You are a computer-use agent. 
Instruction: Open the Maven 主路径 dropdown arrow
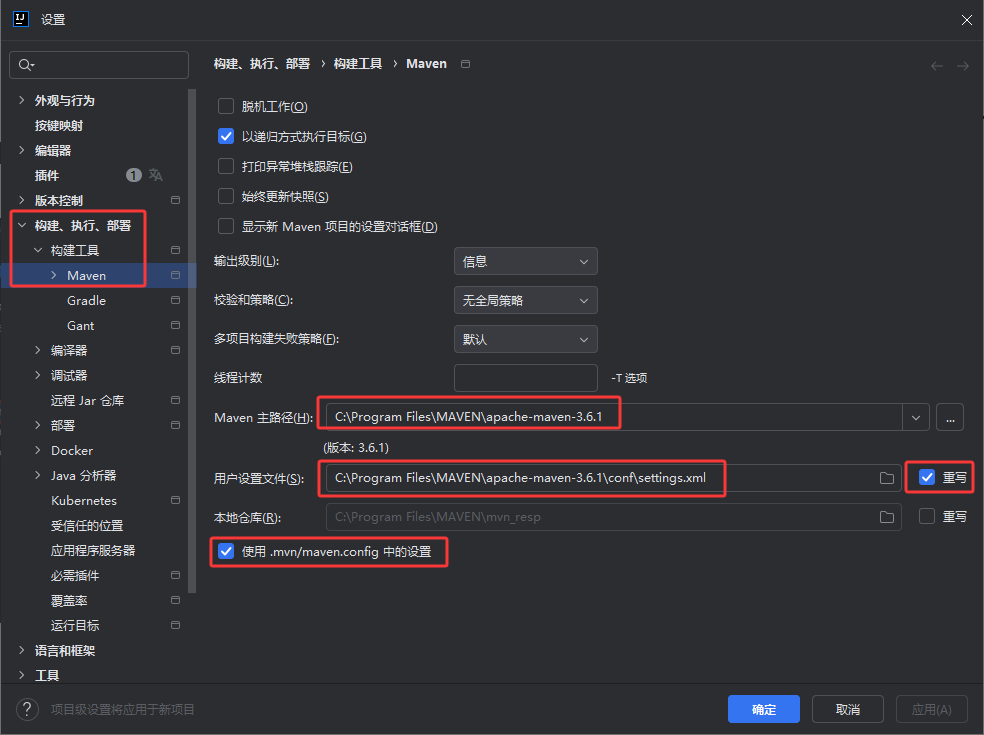[x=916, y=417]
